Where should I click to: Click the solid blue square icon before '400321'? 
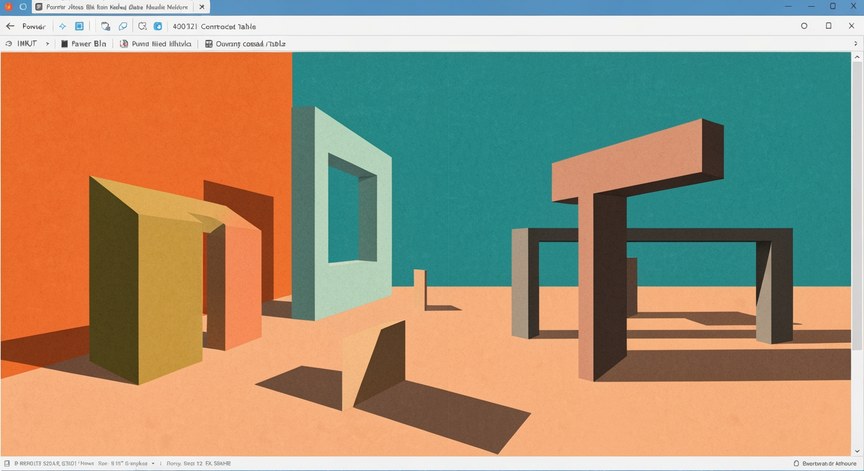point(158,26)
